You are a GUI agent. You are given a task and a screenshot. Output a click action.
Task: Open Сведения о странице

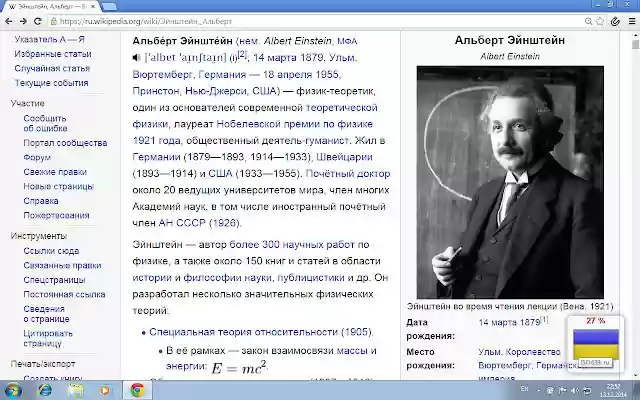[46, 314]
